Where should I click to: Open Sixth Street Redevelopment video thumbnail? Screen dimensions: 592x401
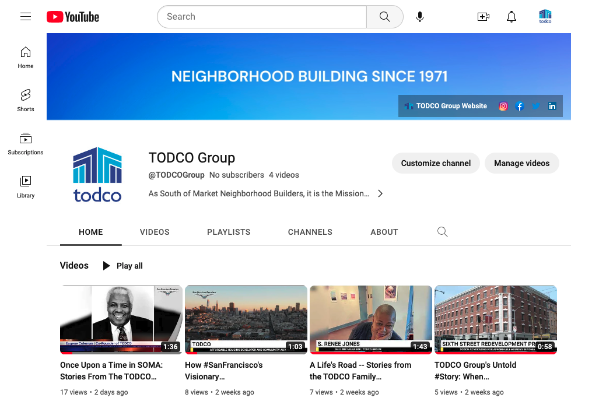[496, 320]
